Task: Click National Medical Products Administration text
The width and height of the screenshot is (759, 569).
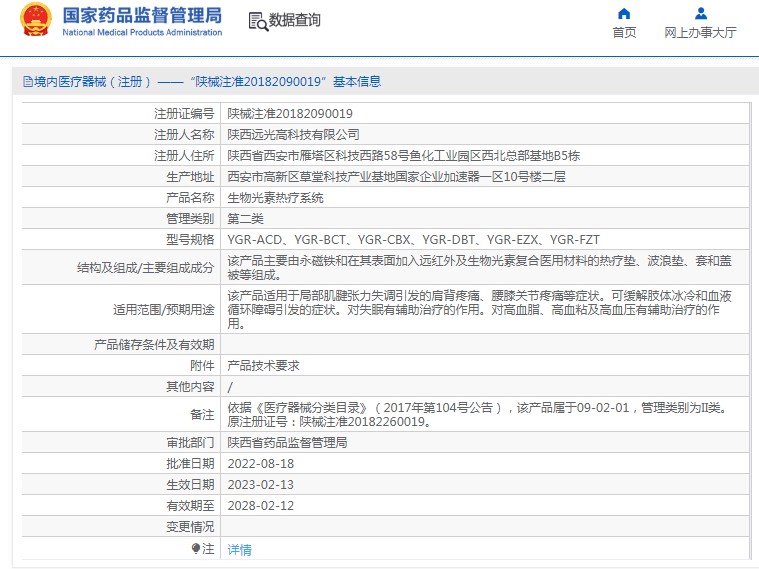Action: [x=142, y=32]
